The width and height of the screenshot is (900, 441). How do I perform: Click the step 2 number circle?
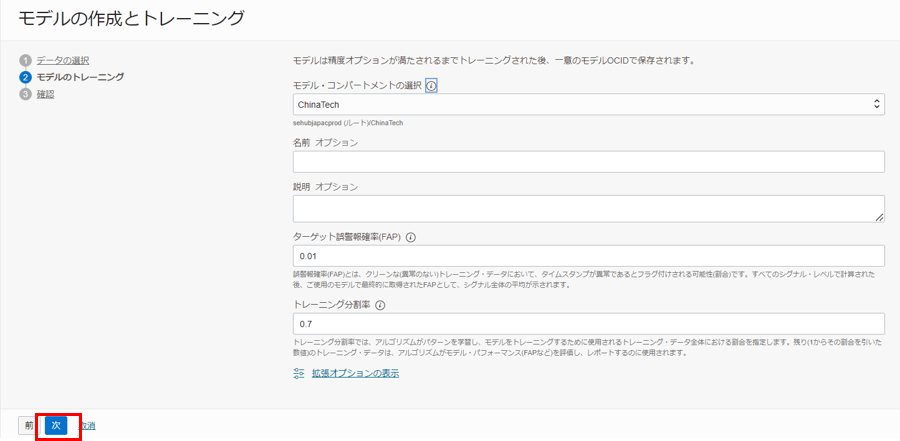pos(25,77)
